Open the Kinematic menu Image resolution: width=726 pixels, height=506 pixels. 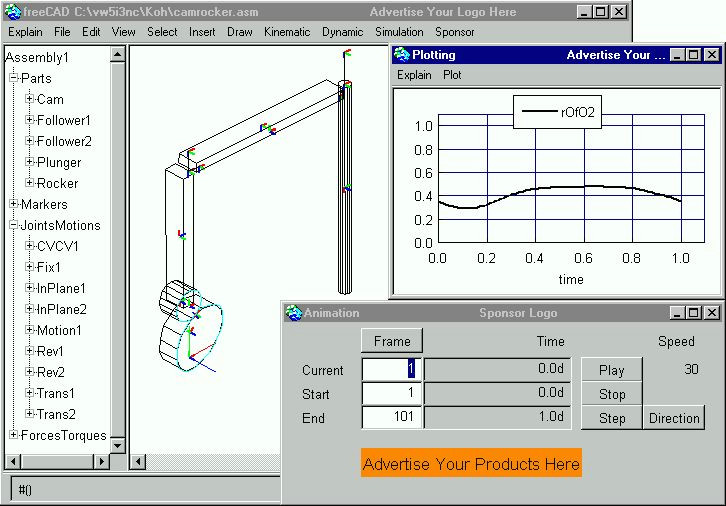(287, 32)
